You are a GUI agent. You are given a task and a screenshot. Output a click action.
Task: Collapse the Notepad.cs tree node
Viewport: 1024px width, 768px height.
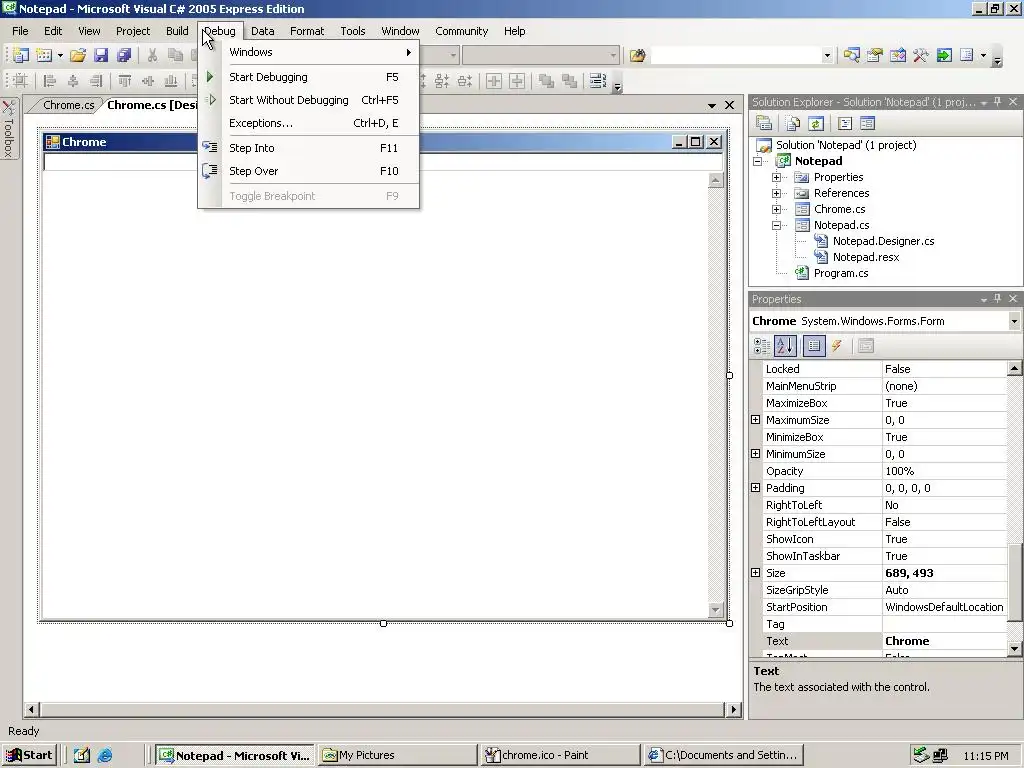click(x=776, y=225)
